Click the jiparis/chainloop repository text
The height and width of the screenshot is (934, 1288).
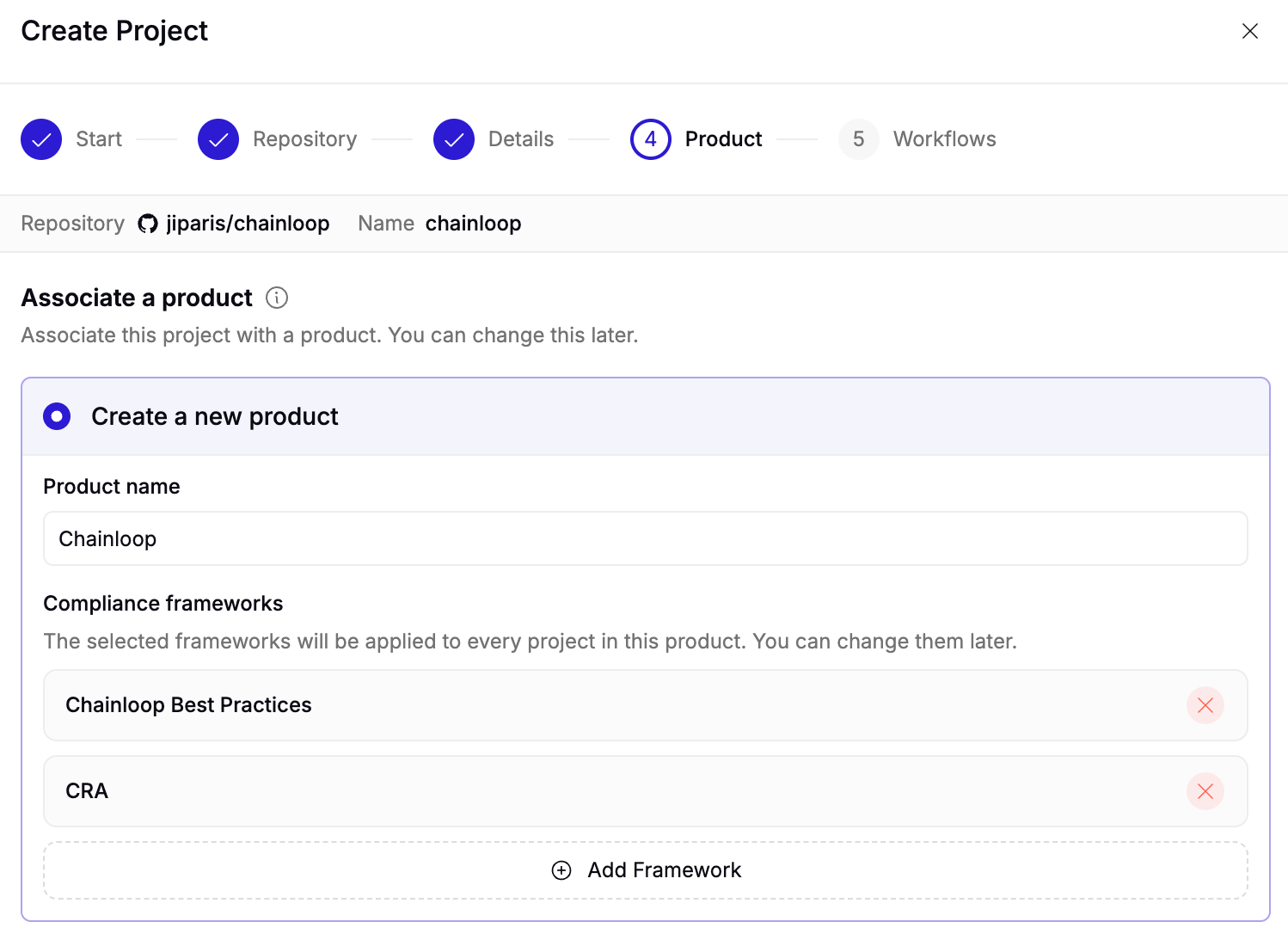[248, 224]
